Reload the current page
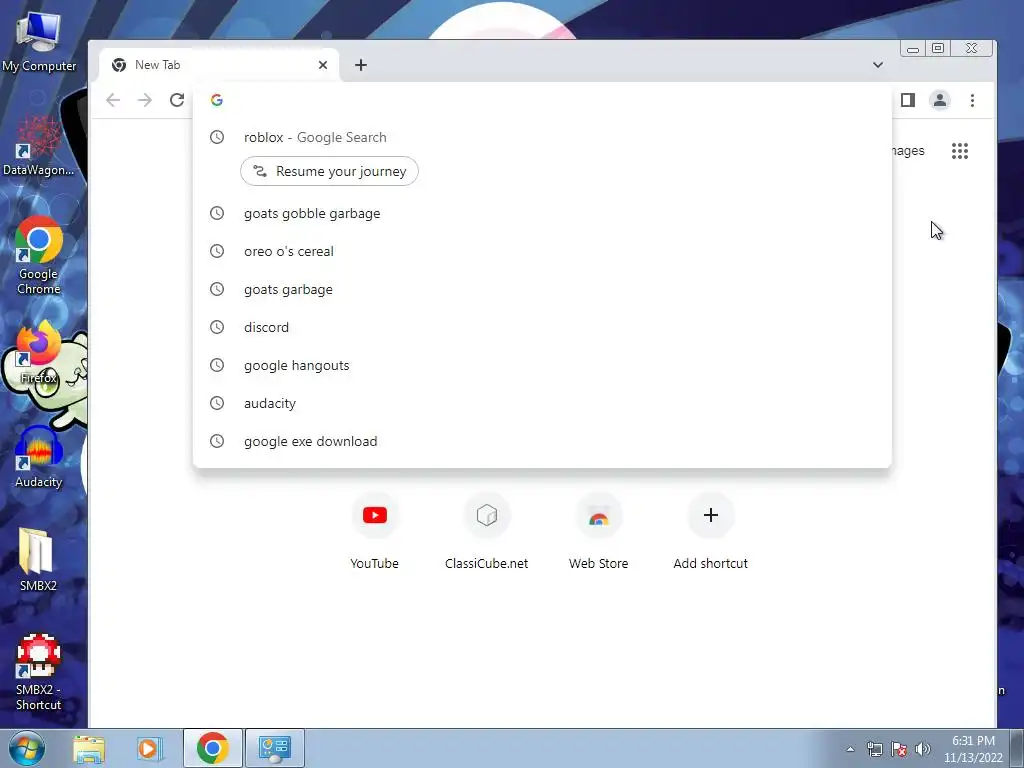Screen dimensions: 1024x768 coord(177,100)
